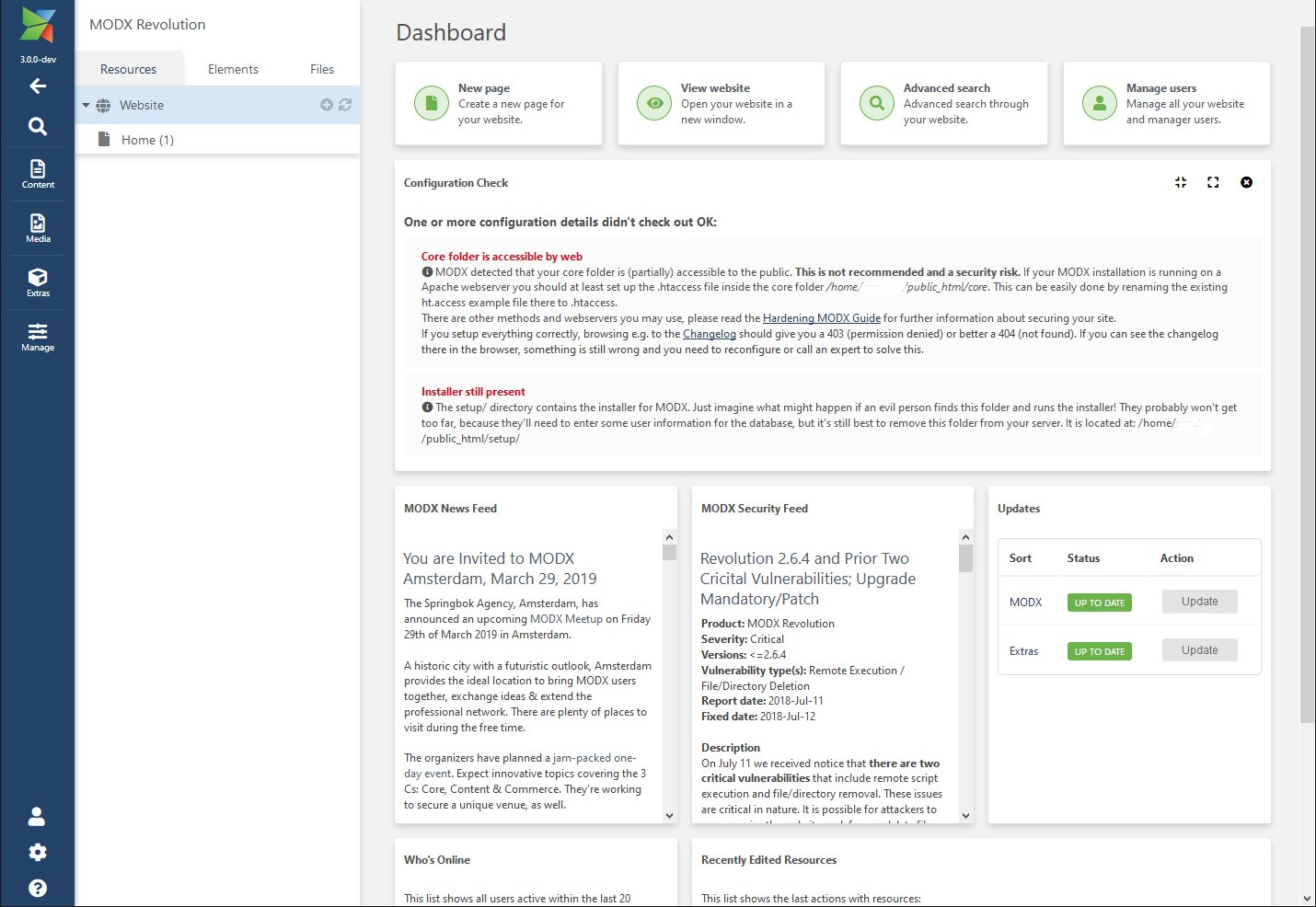This screenshot has height=907, width=1316.
Task: Open the Manage menu in the sidebar
Action: pyautogui.click(x=38, y=337)
